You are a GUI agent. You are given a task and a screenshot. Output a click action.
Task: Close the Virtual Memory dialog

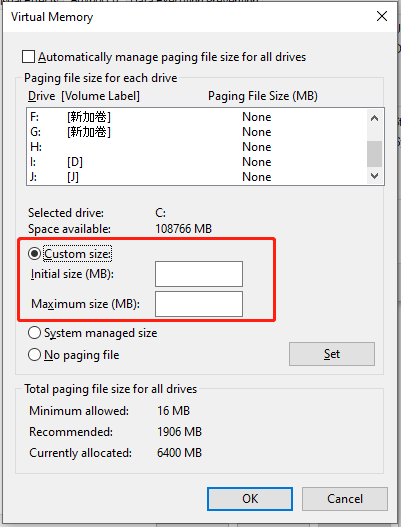[382, 16]
